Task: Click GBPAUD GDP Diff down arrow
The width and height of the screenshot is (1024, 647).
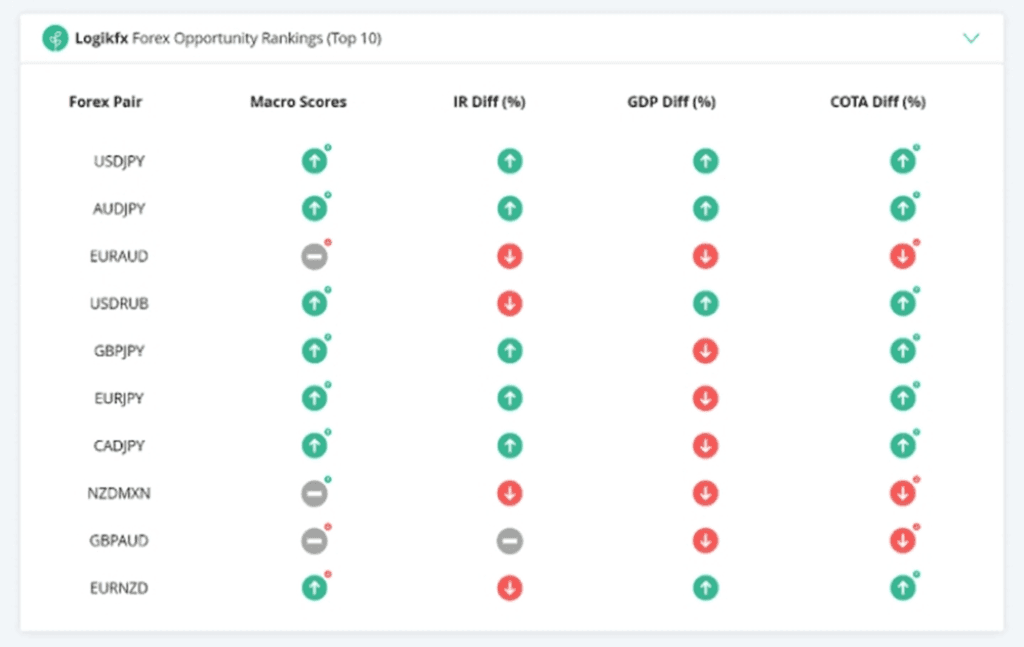Action: 705,541
